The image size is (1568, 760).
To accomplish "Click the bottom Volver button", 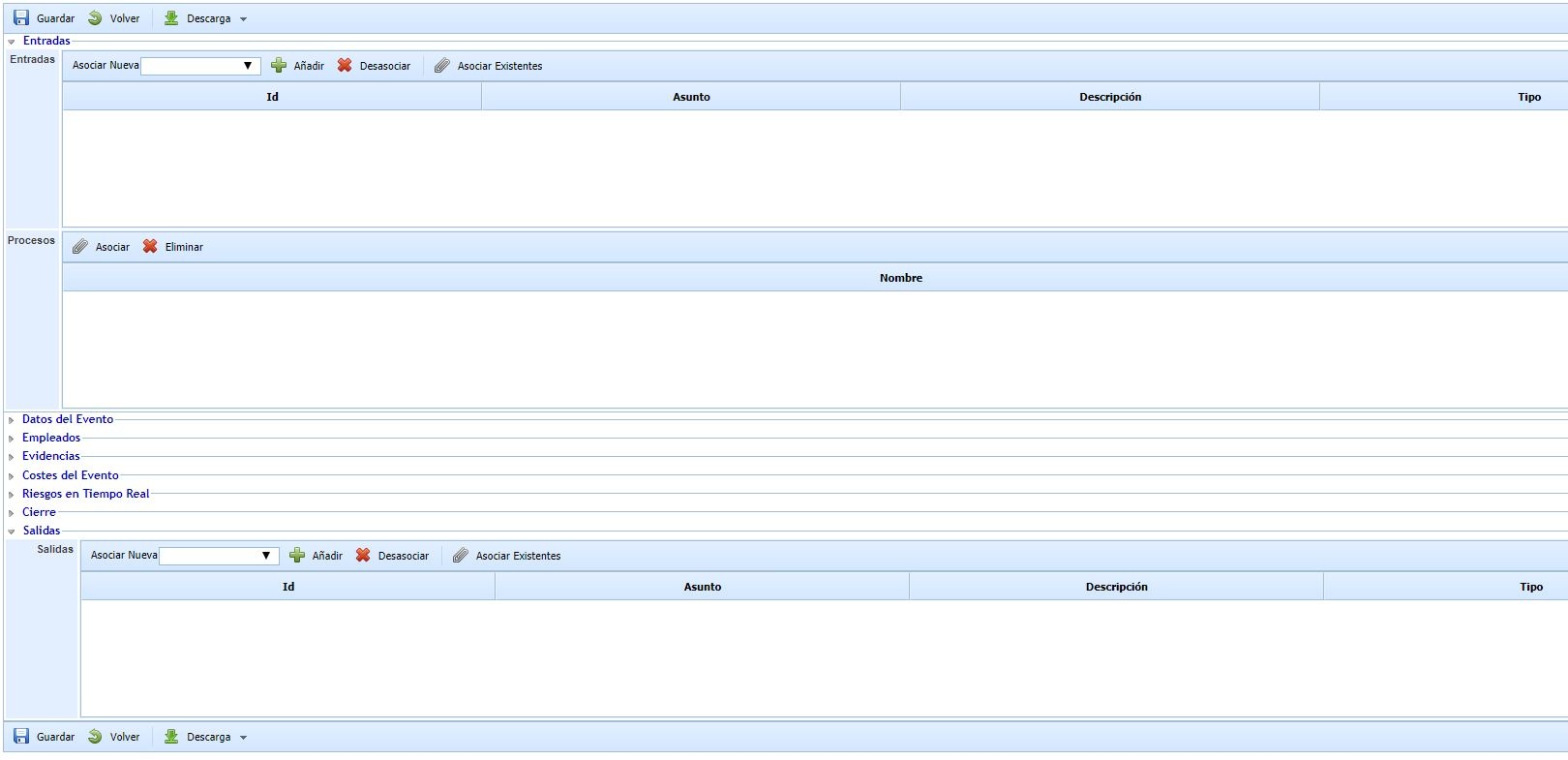I will click(x=114, y=737).
